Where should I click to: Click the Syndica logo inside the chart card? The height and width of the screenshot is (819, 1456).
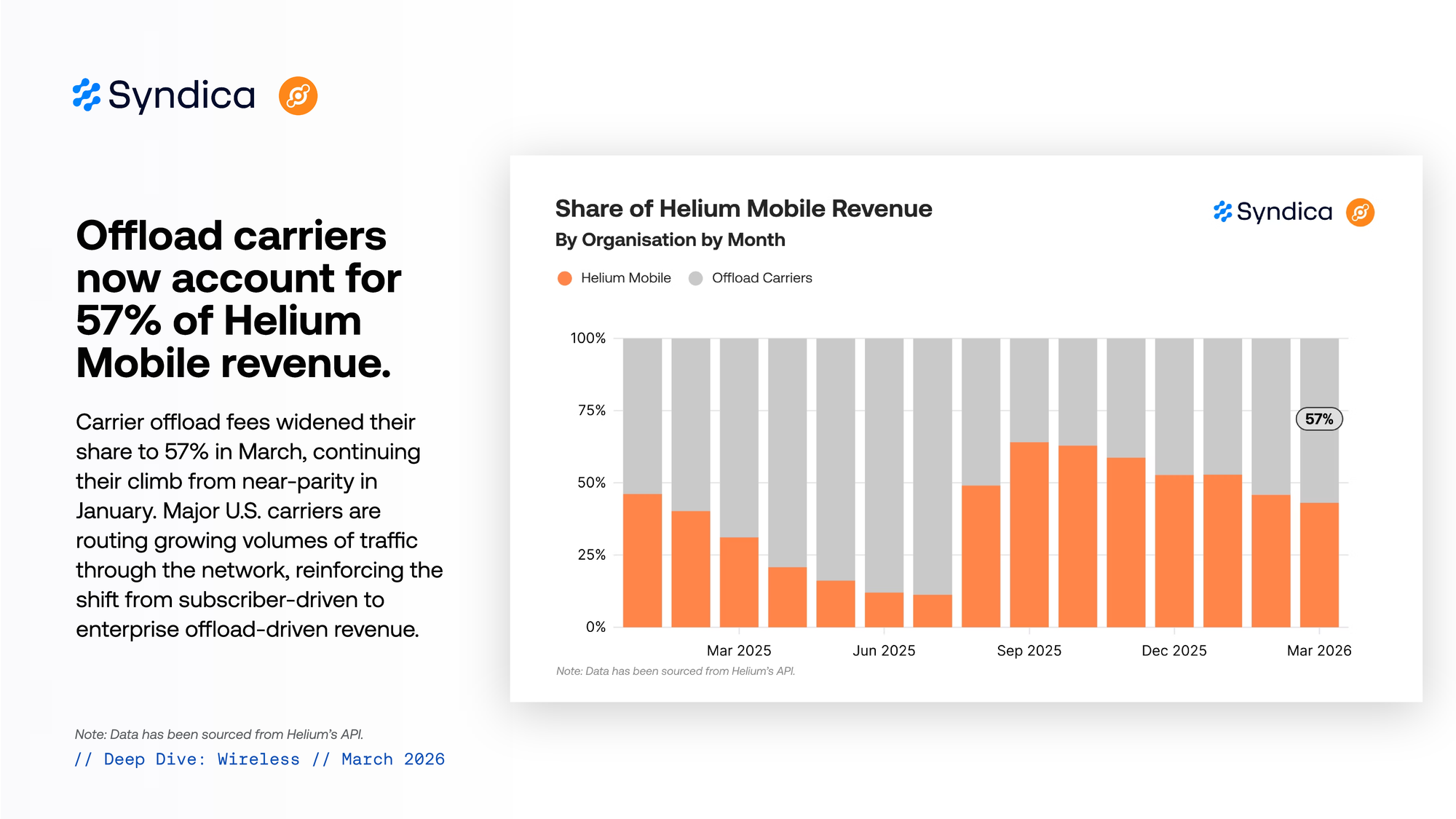1273,212
